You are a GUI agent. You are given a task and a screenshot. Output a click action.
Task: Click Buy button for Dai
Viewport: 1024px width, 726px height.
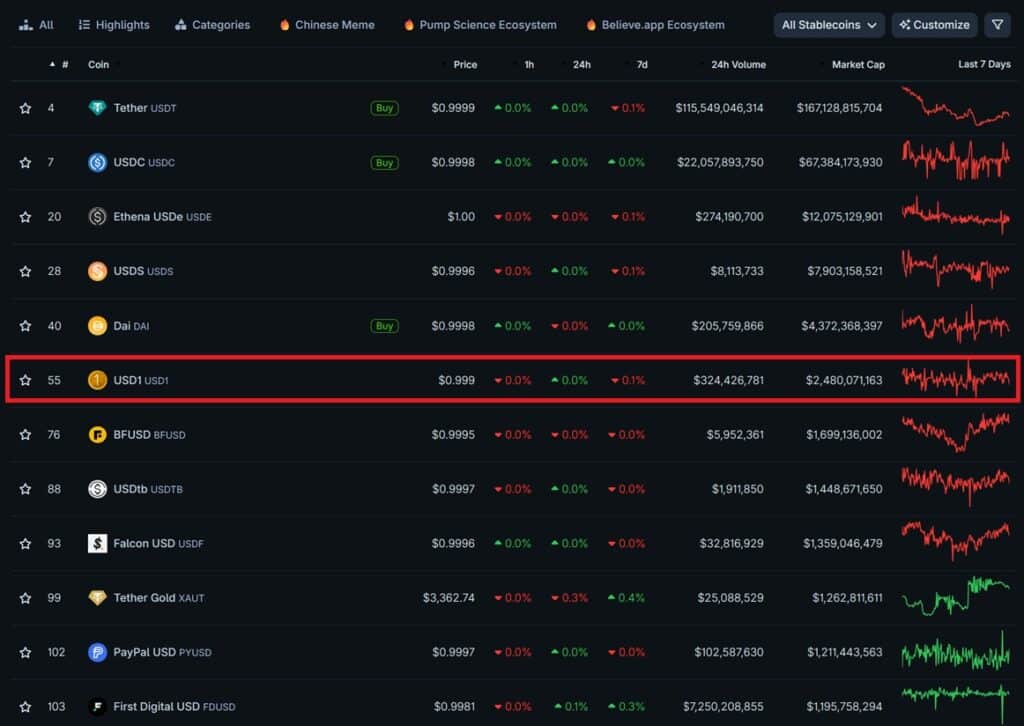(x=385, y=326)
